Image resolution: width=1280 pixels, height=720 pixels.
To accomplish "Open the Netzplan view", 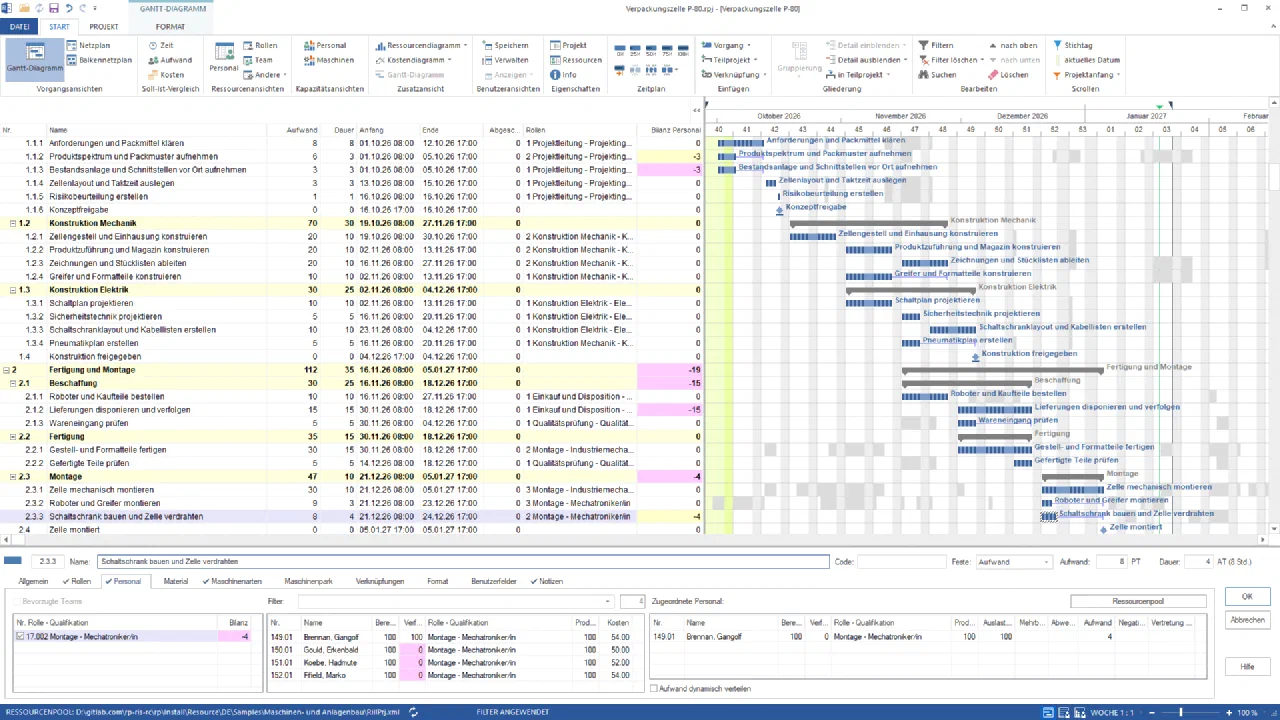I will tap(88, 45).
